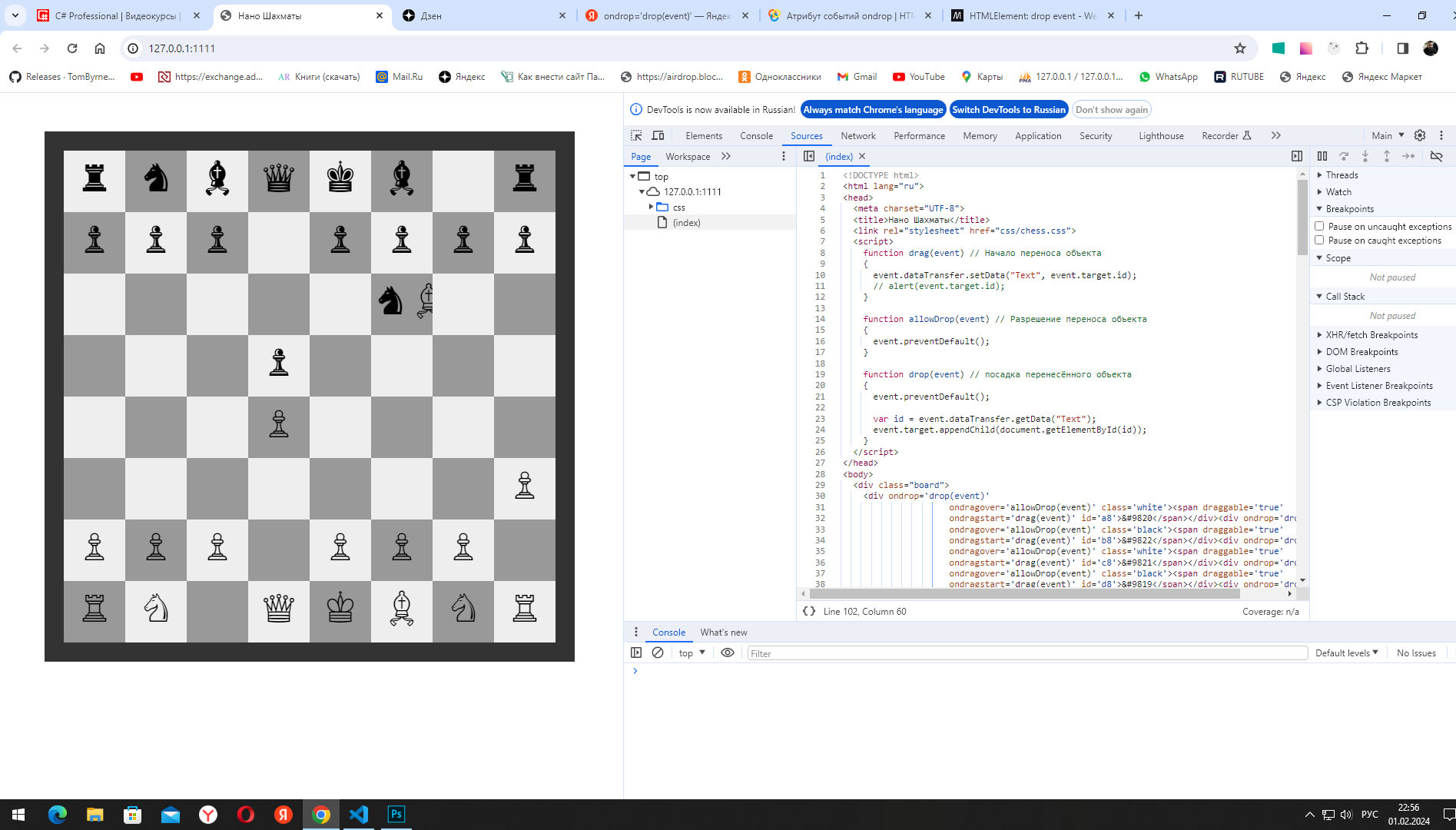
Task: Click the step debugger arrow button
Action: pos(1408,156)
